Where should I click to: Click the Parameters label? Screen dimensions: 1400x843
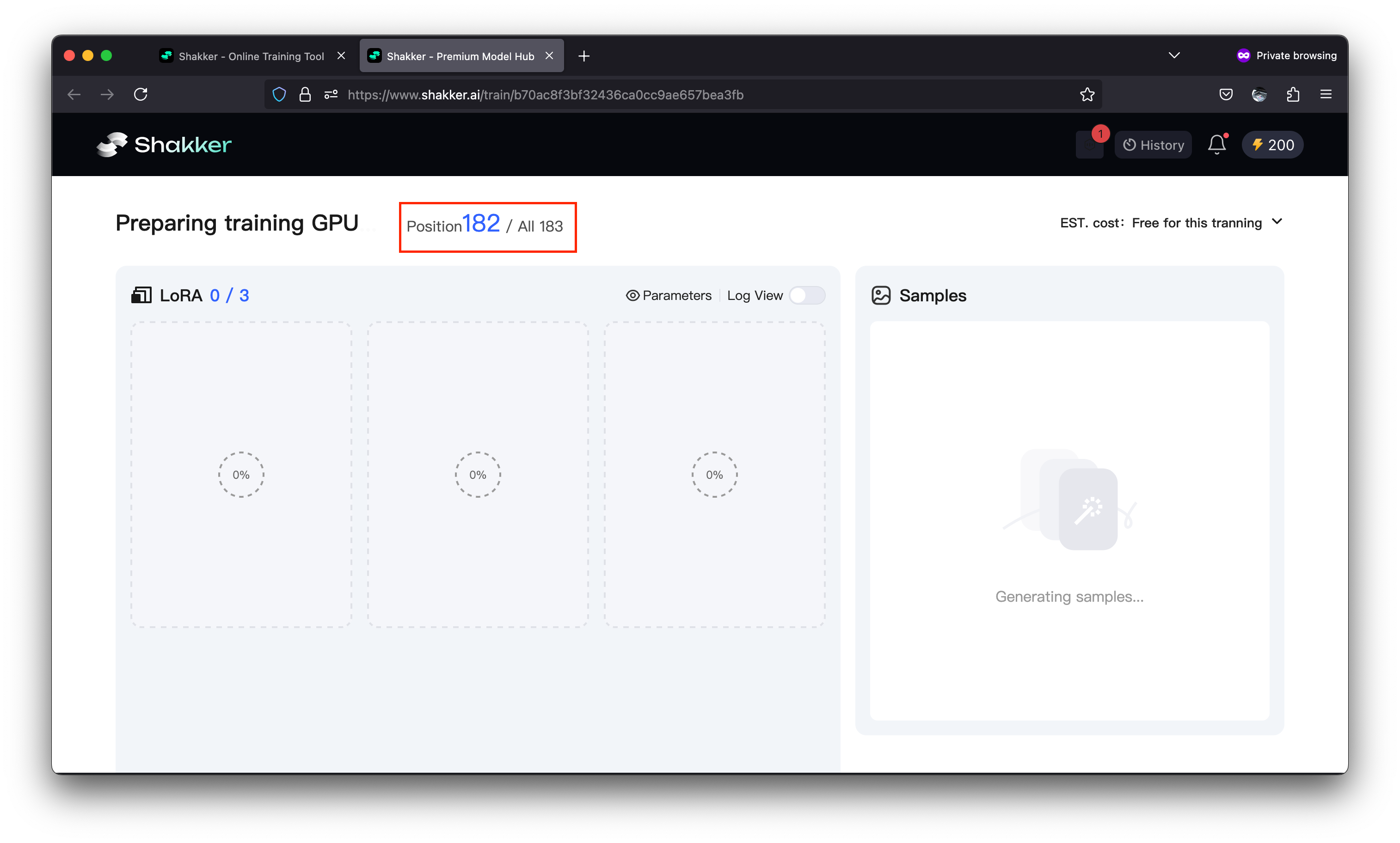677,295
